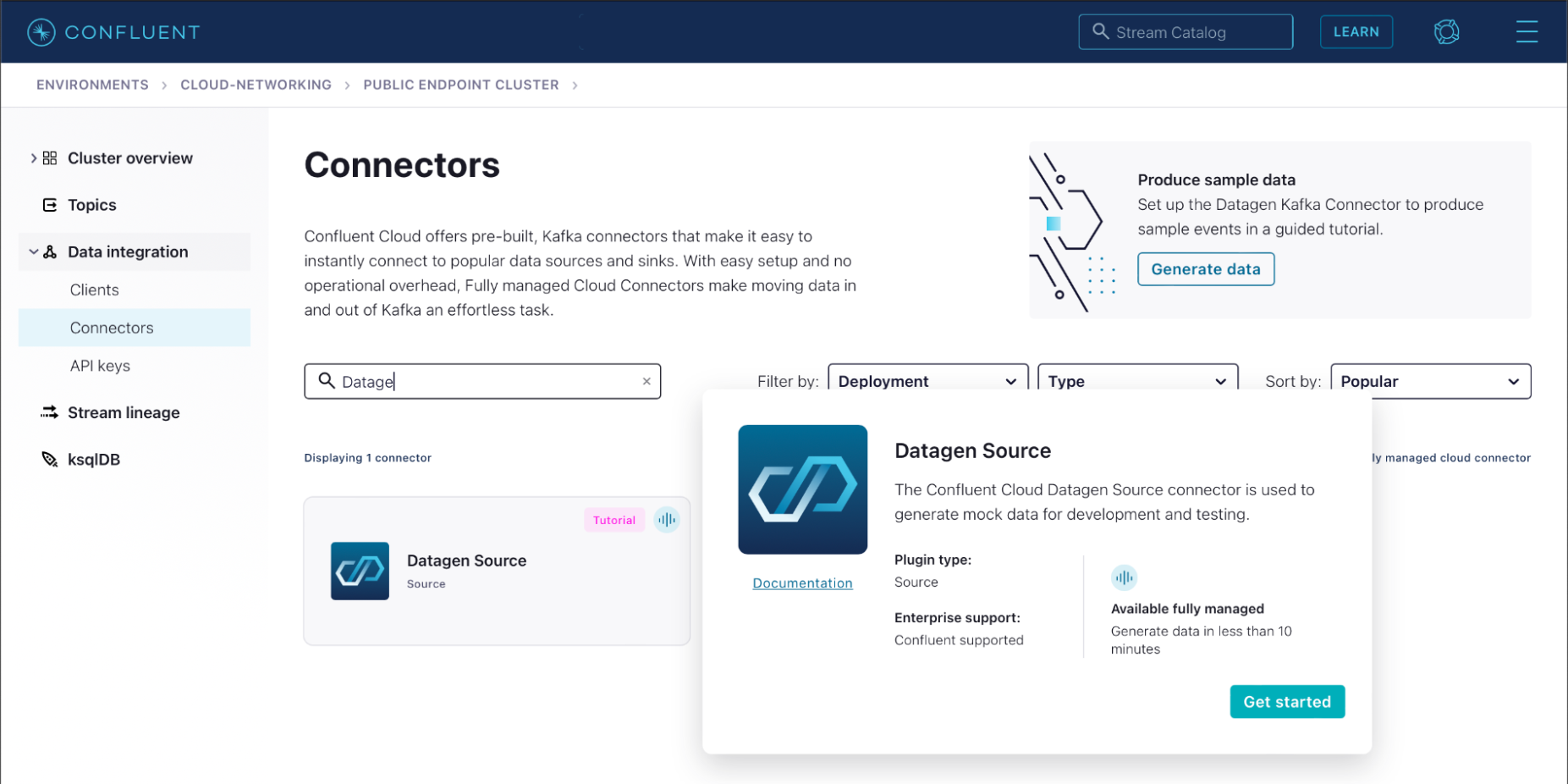
Task: Go to CLOUD-NETWORKING breadcrumb
Action: click(x=256, y=85)
